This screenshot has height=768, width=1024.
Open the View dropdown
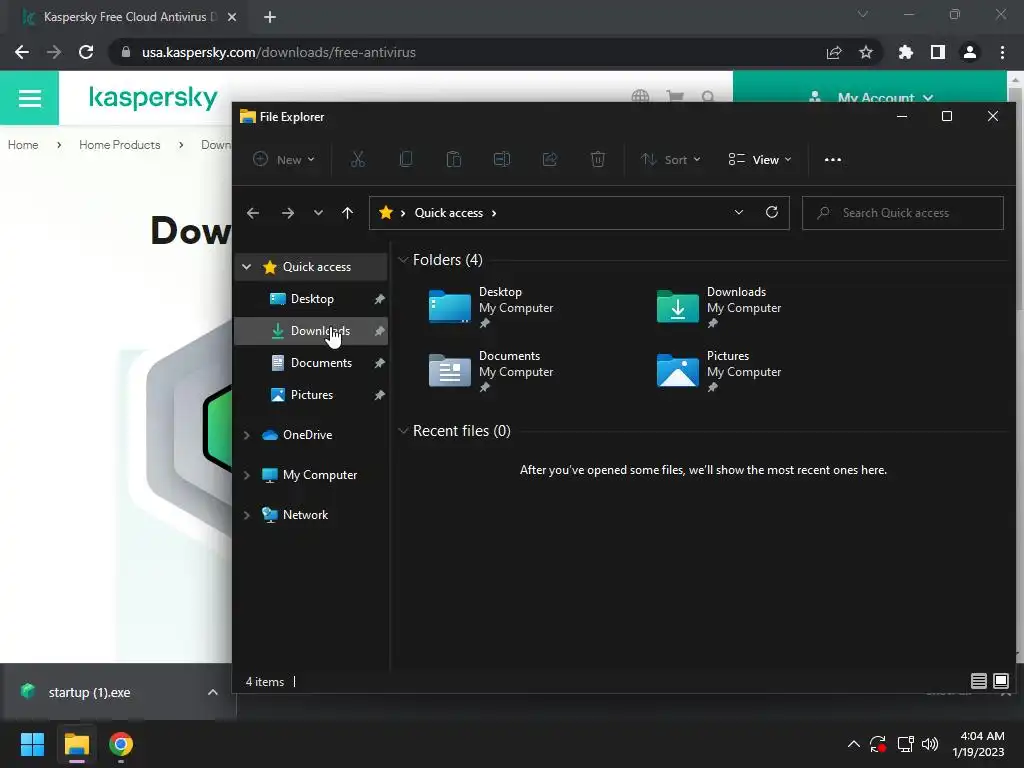click(x=760, y=159)
